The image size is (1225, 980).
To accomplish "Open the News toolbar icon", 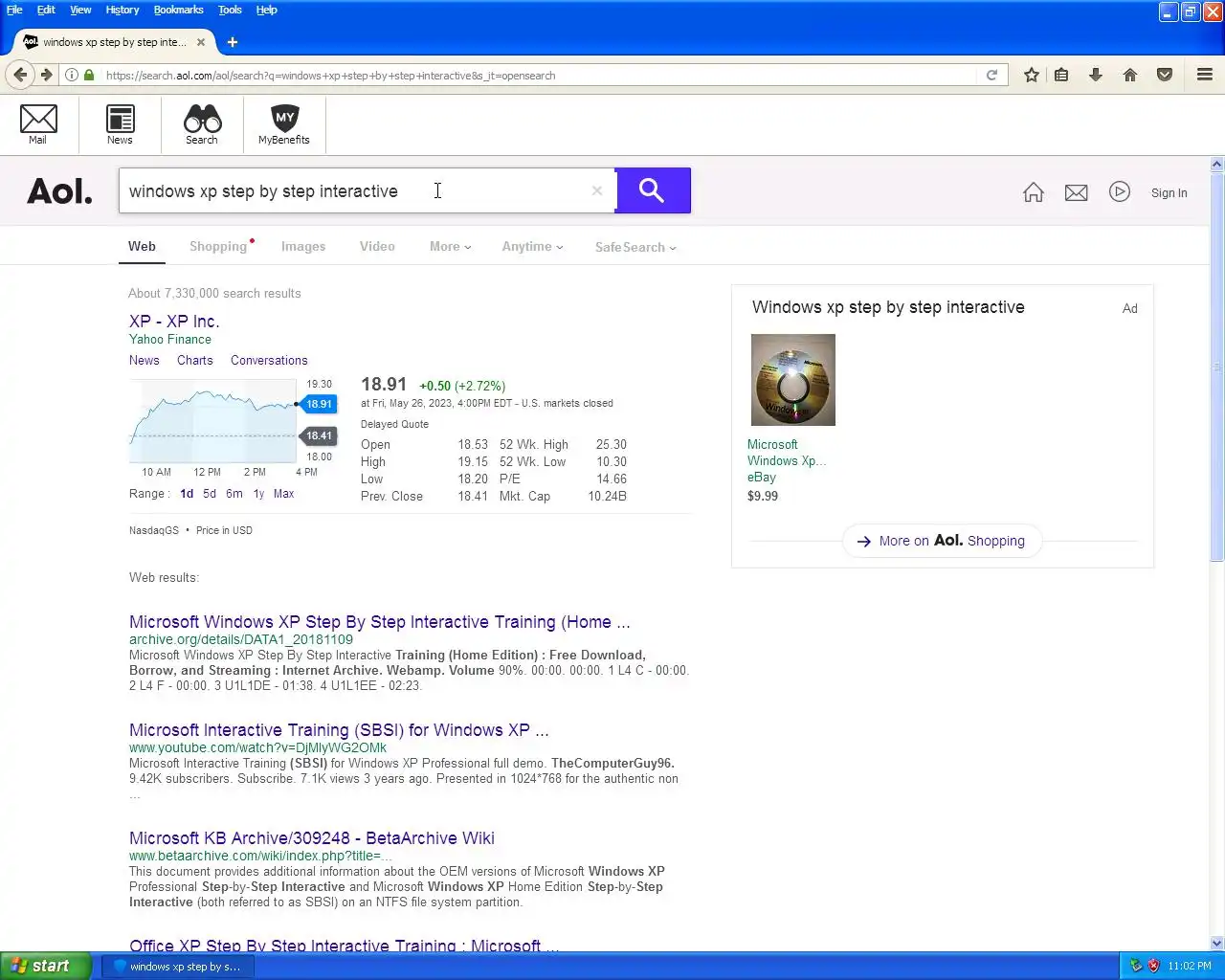I will coord(120,124).
